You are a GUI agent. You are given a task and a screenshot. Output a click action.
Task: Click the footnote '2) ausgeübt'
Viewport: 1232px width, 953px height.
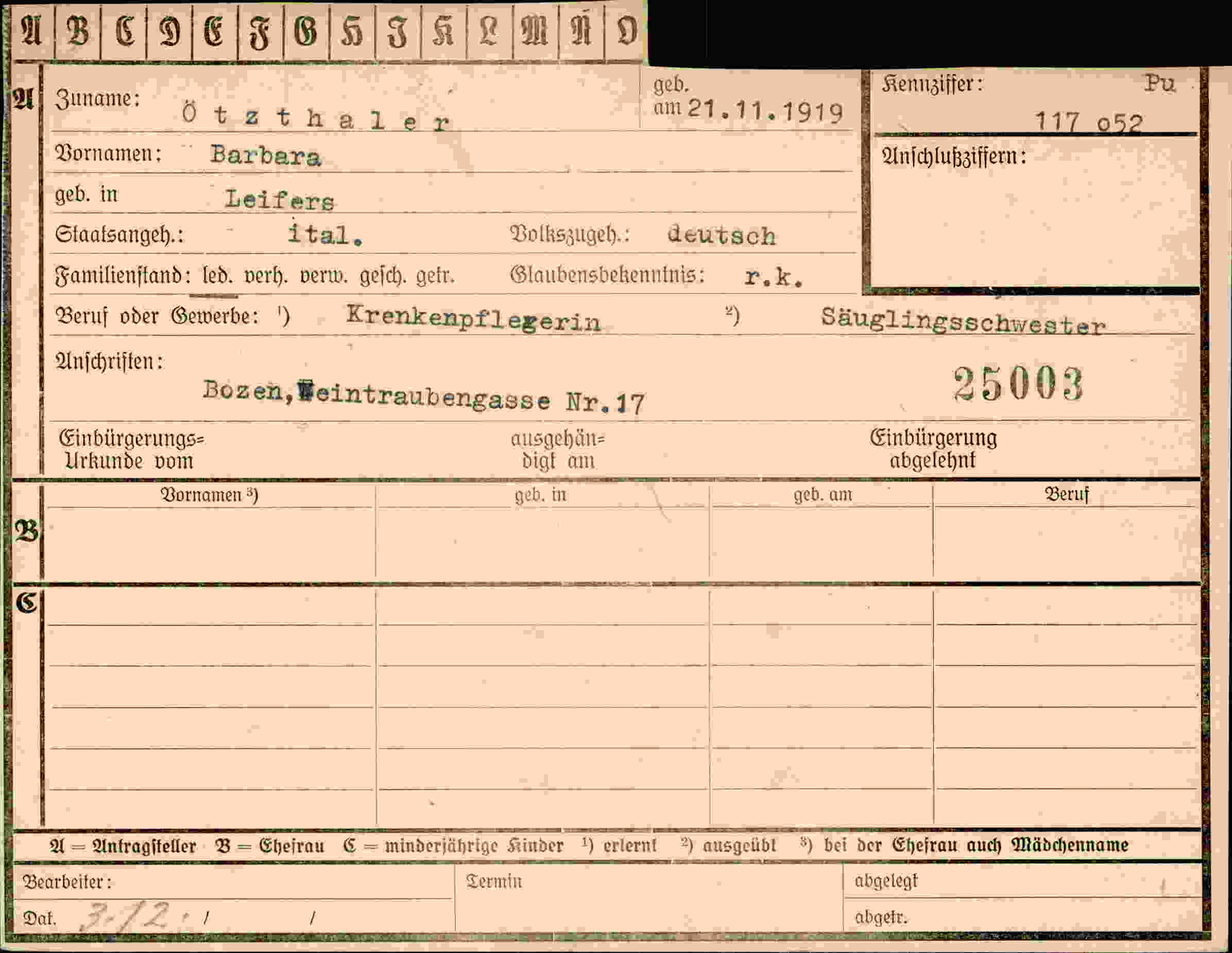pos(728,846)
